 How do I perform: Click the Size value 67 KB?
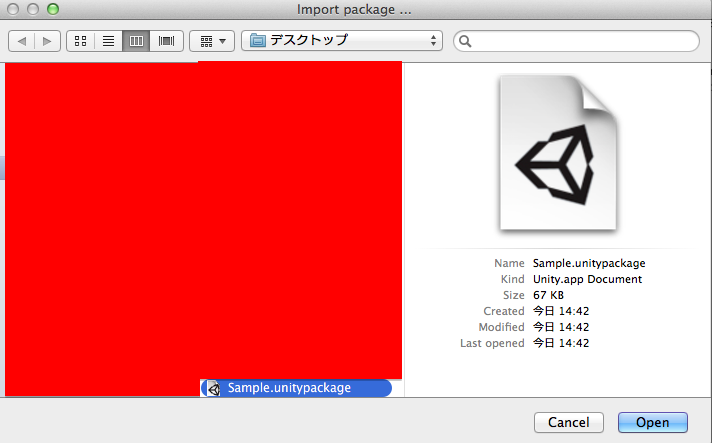[x=548, y=295]
